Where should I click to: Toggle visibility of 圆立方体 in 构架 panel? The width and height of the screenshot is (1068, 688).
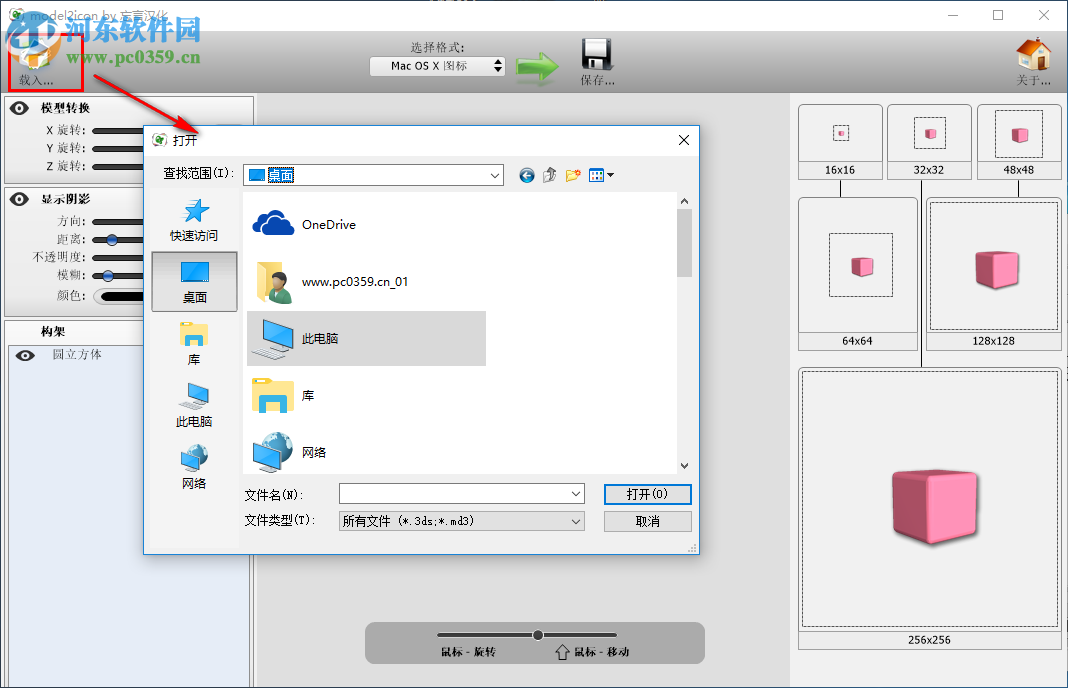tap(24, 354)
